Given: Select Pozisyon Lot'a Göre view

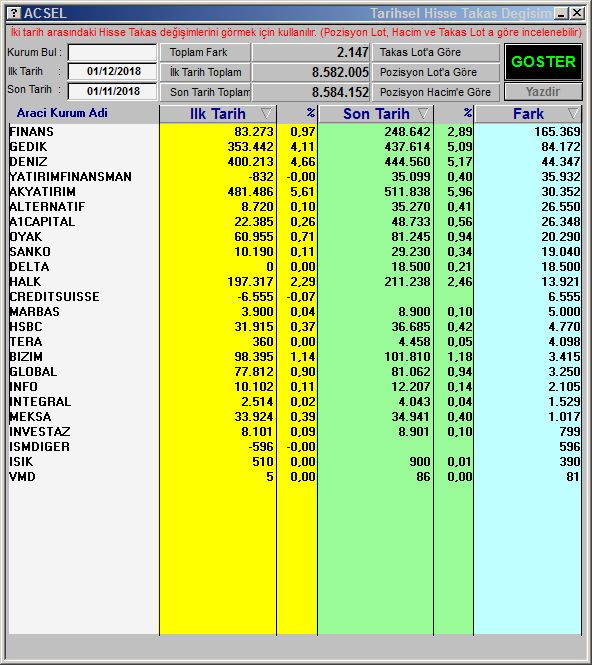Looking at the screenshot, I should click(x=436, y=72).
